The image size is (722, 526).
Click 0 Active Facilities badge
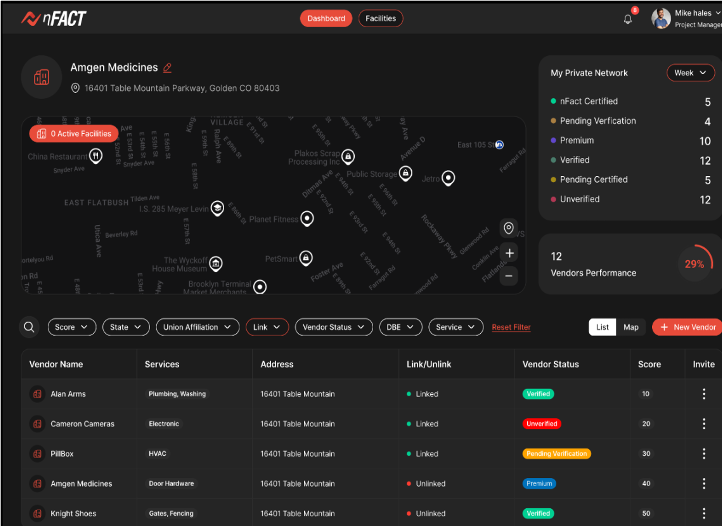tap(74, 134)
